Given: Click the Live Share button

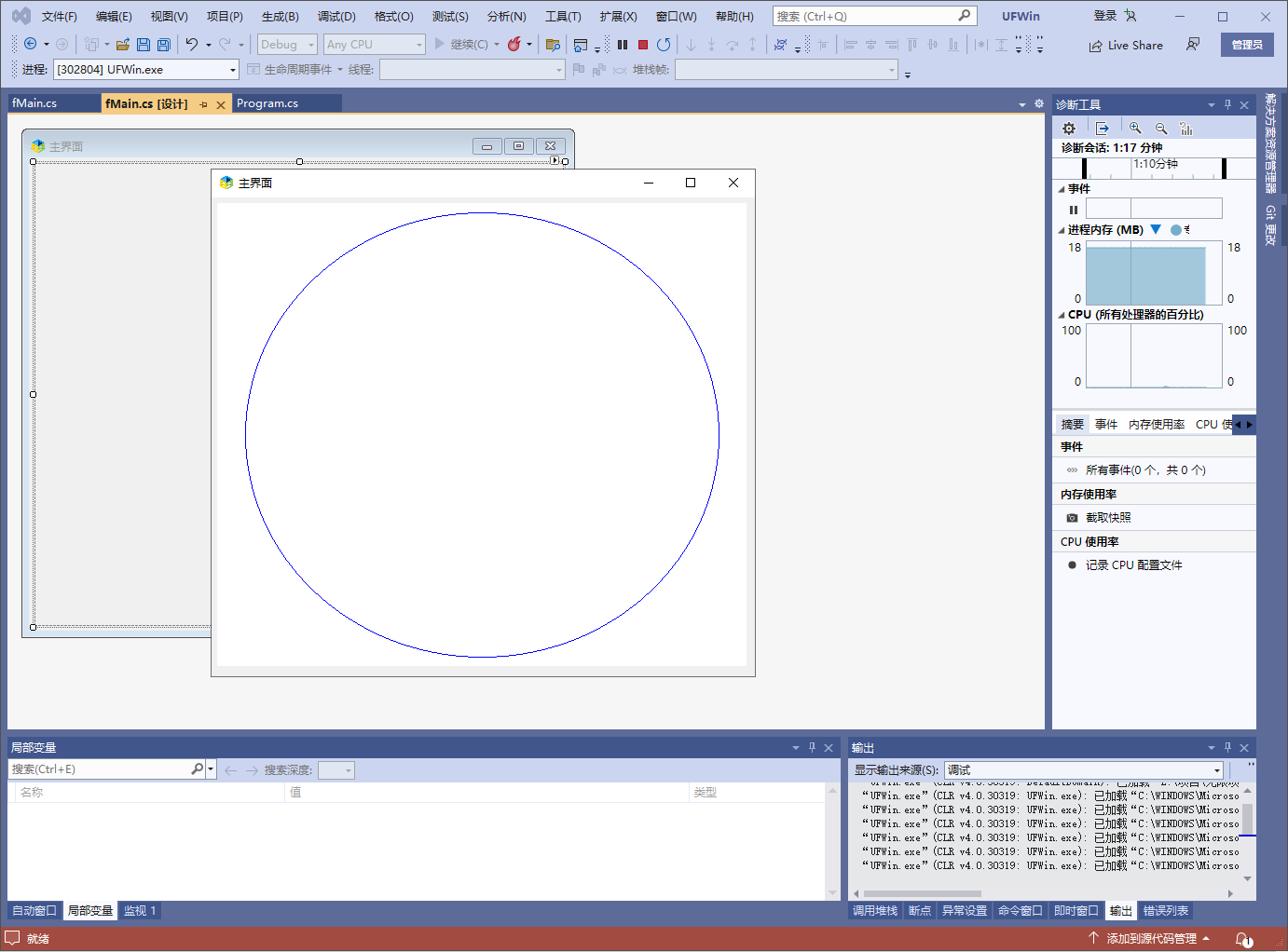Looking at the screenshot, I should coord(1126,45).
